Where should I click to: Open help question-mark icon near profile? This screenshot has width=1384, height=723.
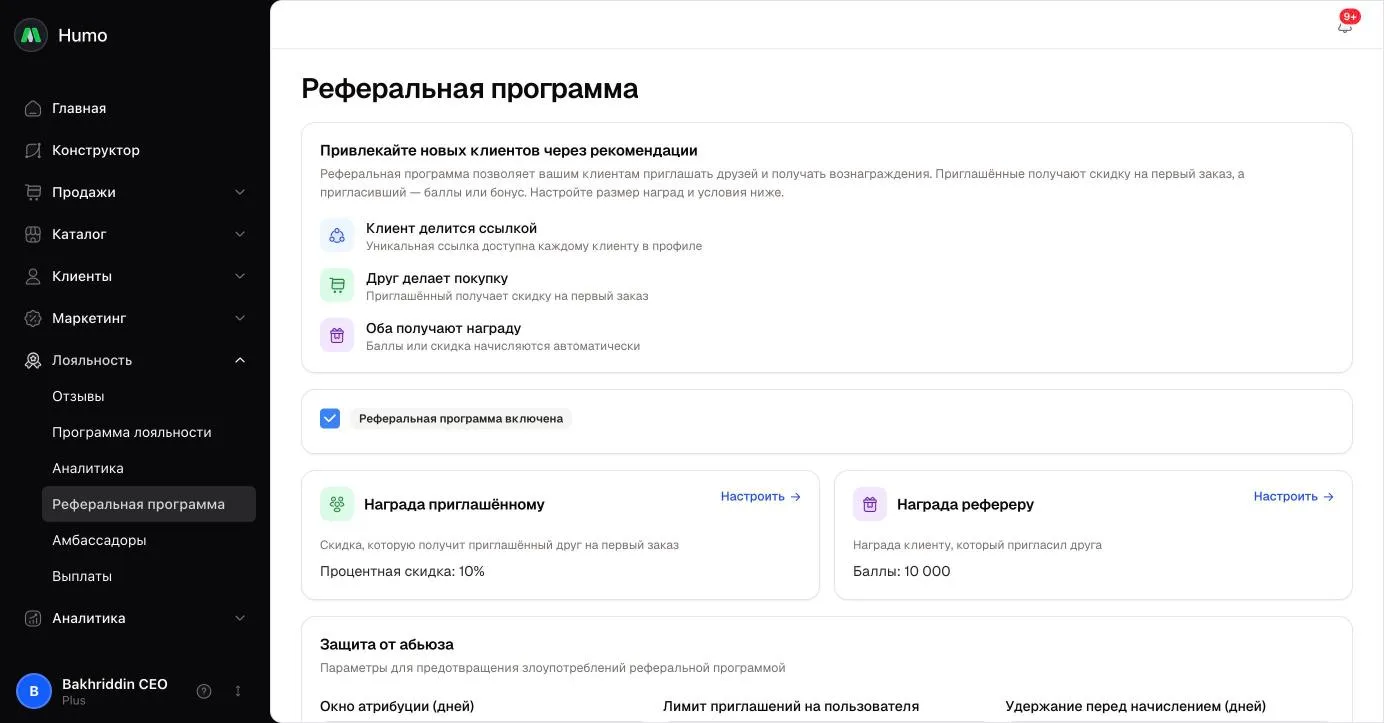(204, 691)
